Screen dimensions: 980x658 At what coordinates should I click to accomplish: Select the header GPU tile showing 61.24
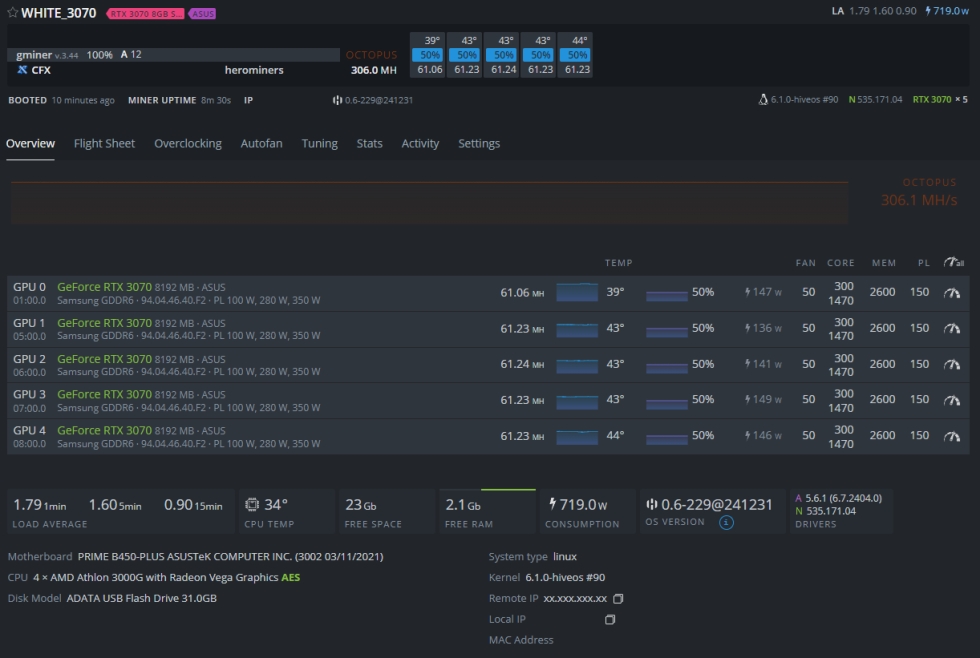(x=502, y=55)
